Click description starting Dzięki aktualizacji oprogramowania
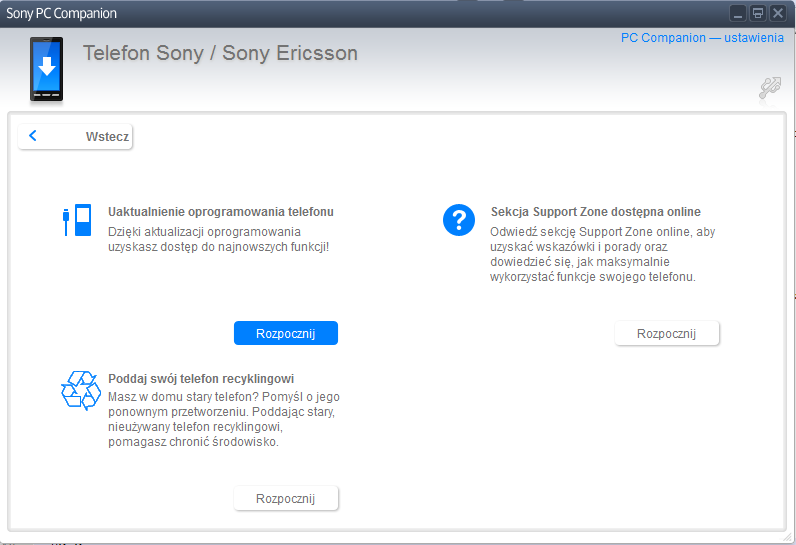This screenshot has height=545, width=796. pyautogui.click(x=218, y=240)
